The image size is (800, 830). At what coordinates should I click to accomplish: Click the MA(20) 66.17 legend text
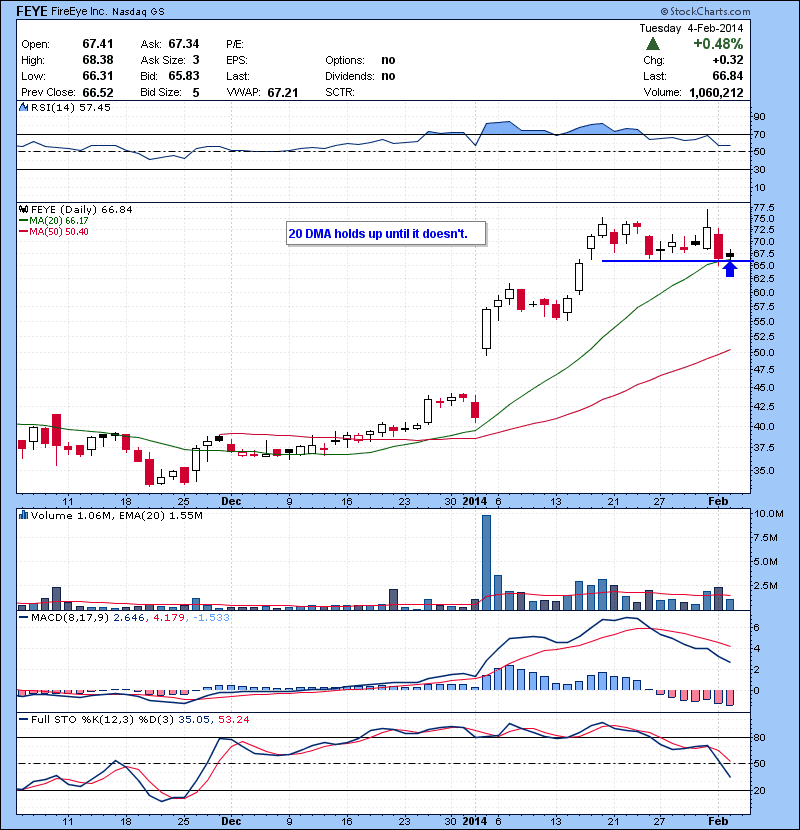click(x=59, y=221)
